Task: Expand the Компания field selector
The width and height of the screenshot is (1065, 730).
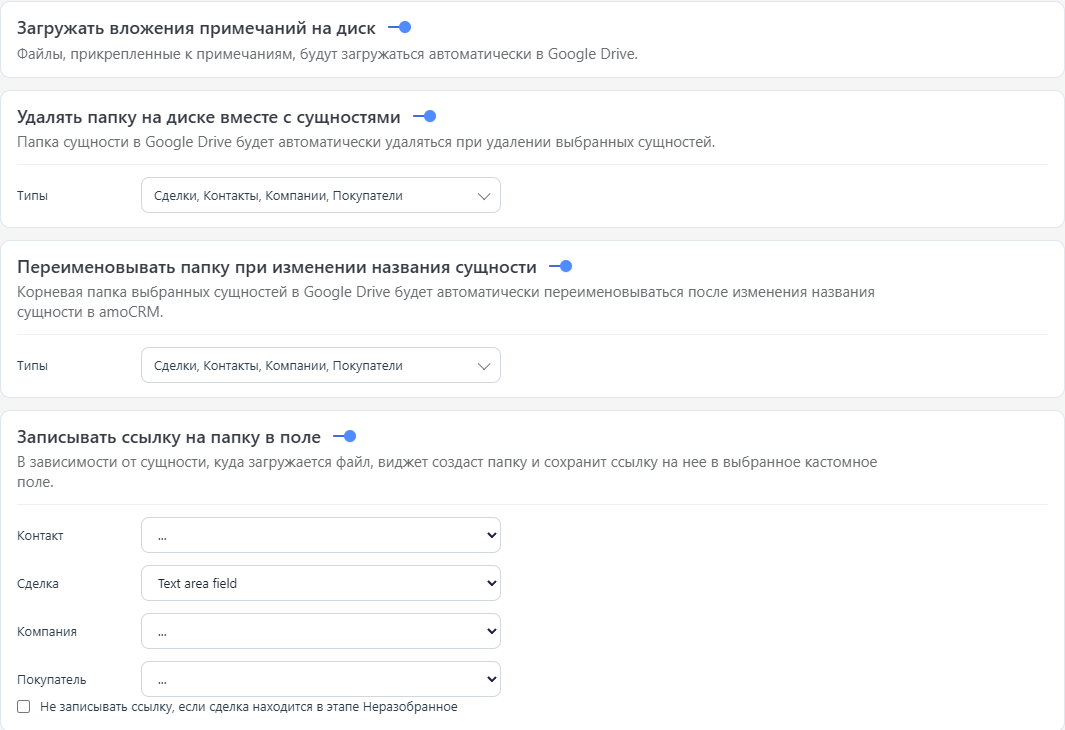Action: pyautogui.click(x=320, y=631)
